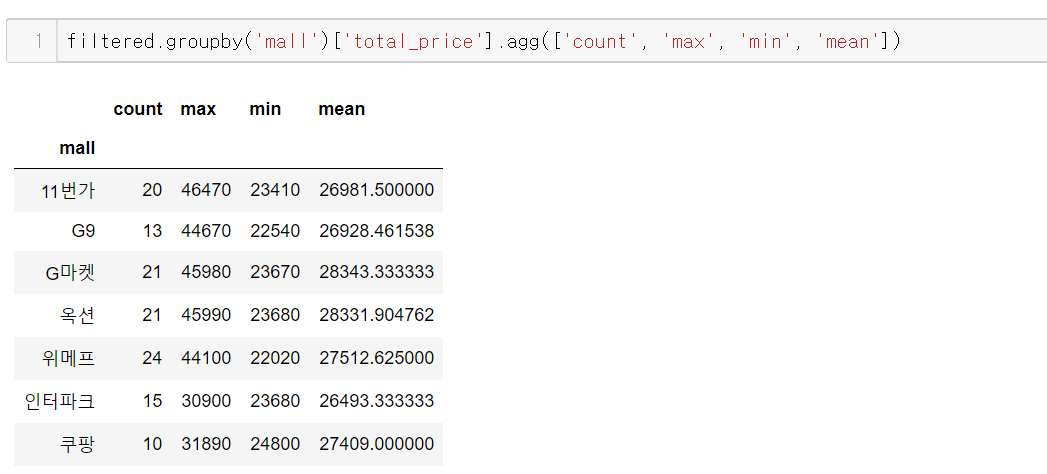The image size is (1047, 474).
Task: Click the 'mean' column header
Action: (342, 109)
